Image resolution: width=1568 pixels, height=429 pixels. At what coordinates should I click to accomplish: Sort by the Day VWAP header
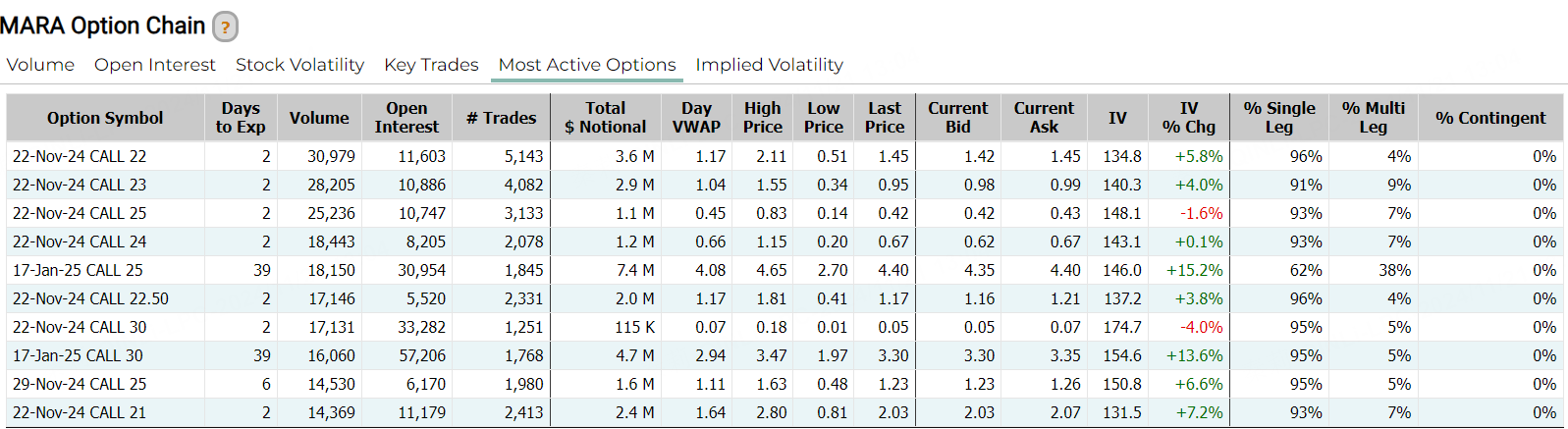tap(696, 118)
